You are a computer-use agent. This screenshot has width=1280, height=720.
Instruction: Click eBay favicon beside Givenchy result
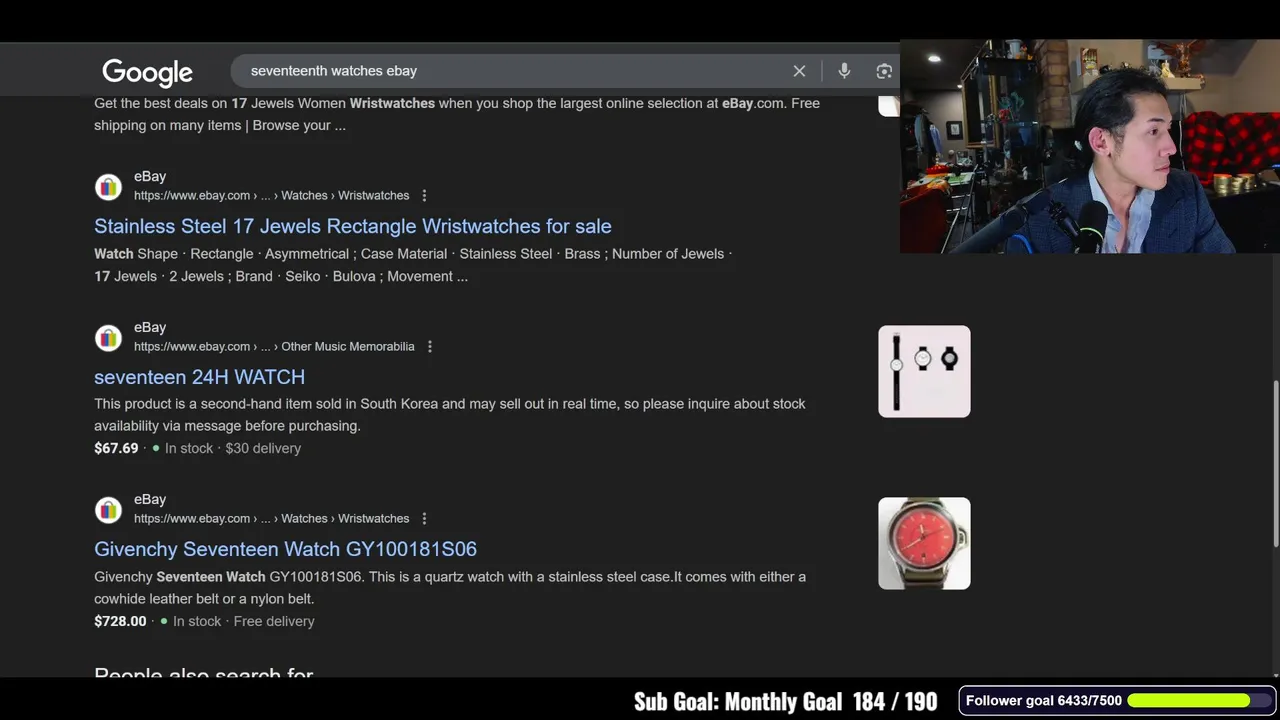point(108,510)
